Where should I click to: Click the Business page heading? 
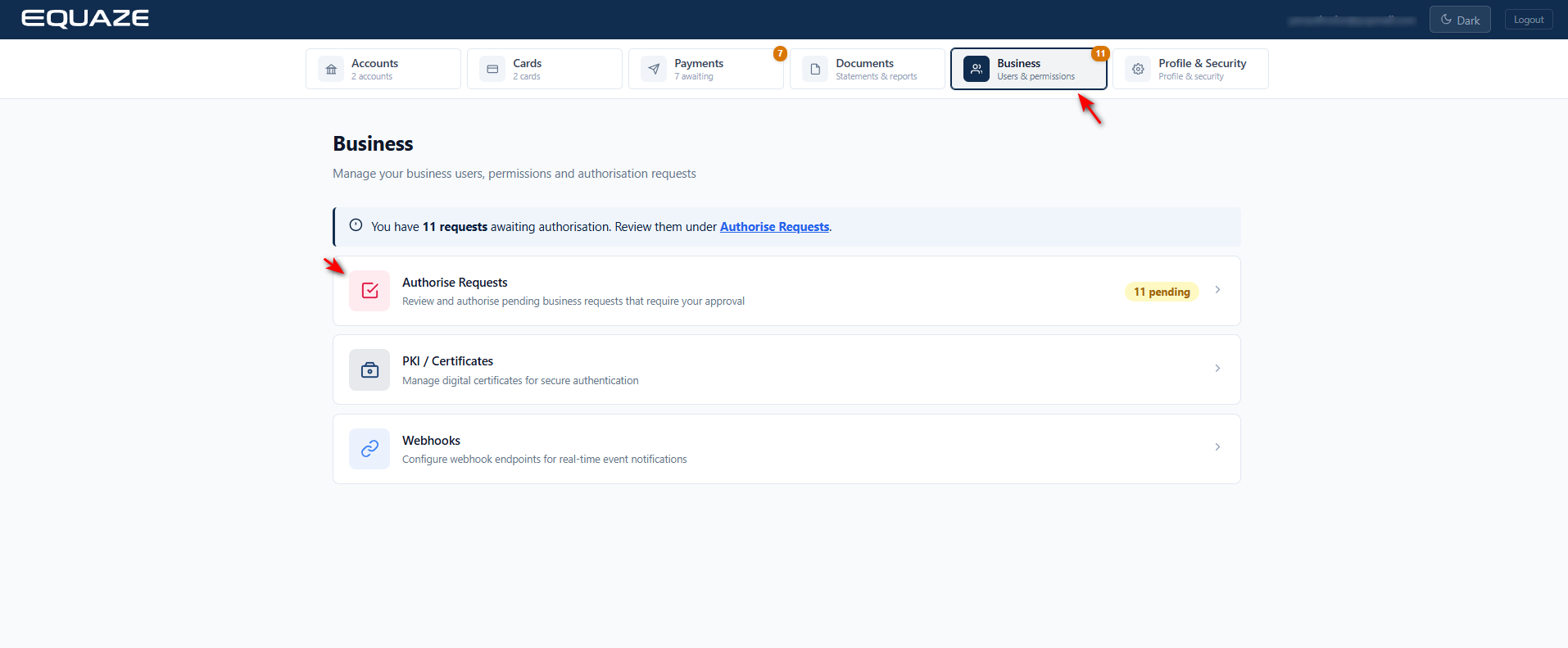(373, 144)
